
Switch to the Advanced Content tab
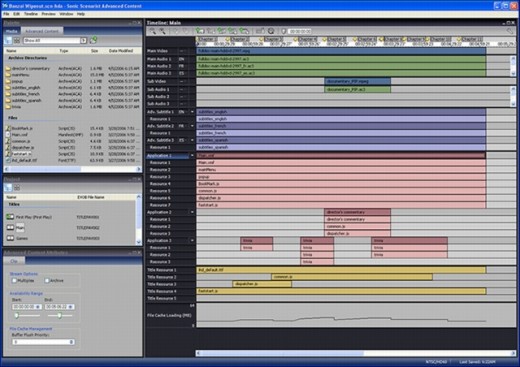(42, 31)
